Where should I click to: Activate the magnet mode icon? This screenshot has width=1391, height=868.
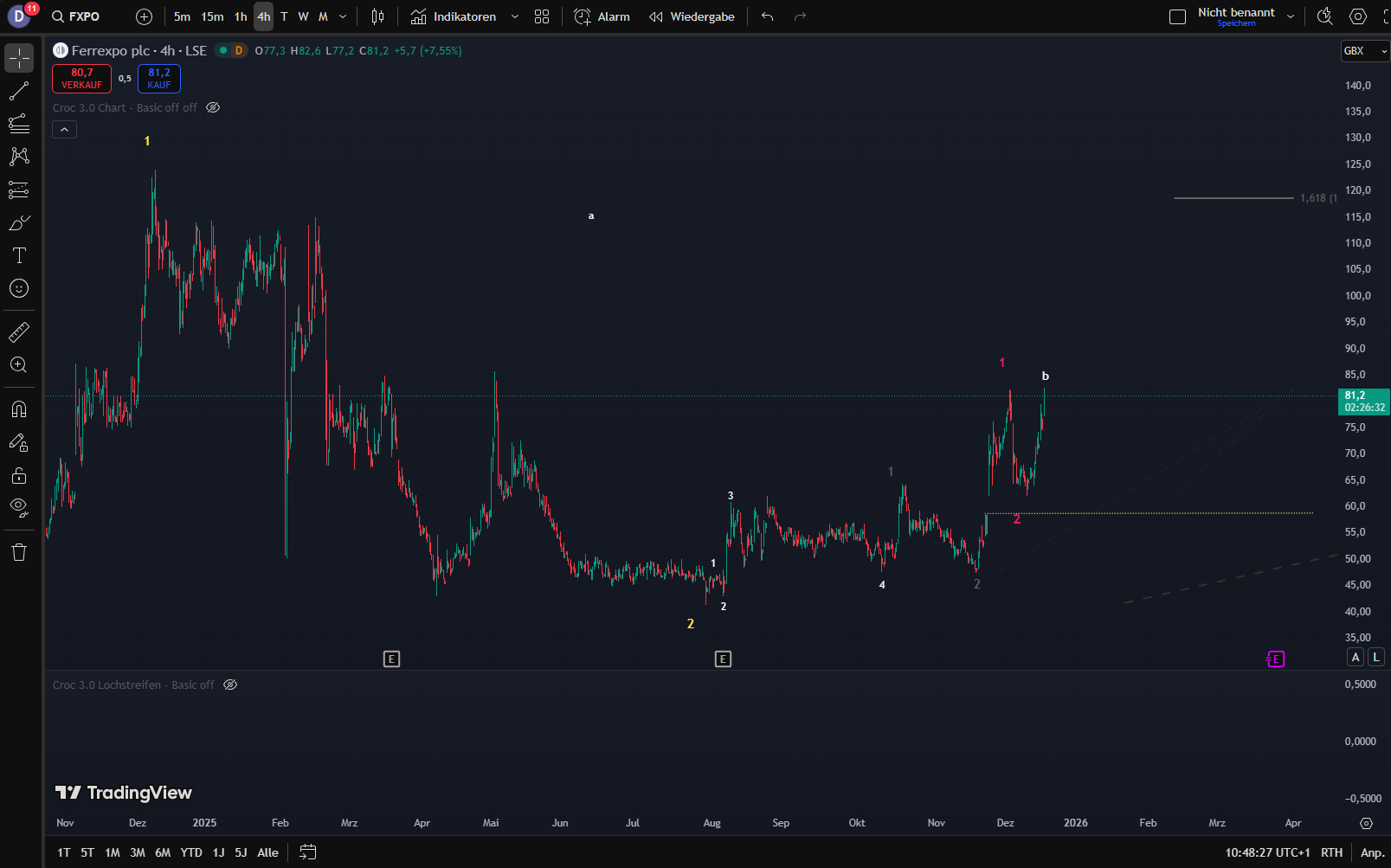[19, 409]
